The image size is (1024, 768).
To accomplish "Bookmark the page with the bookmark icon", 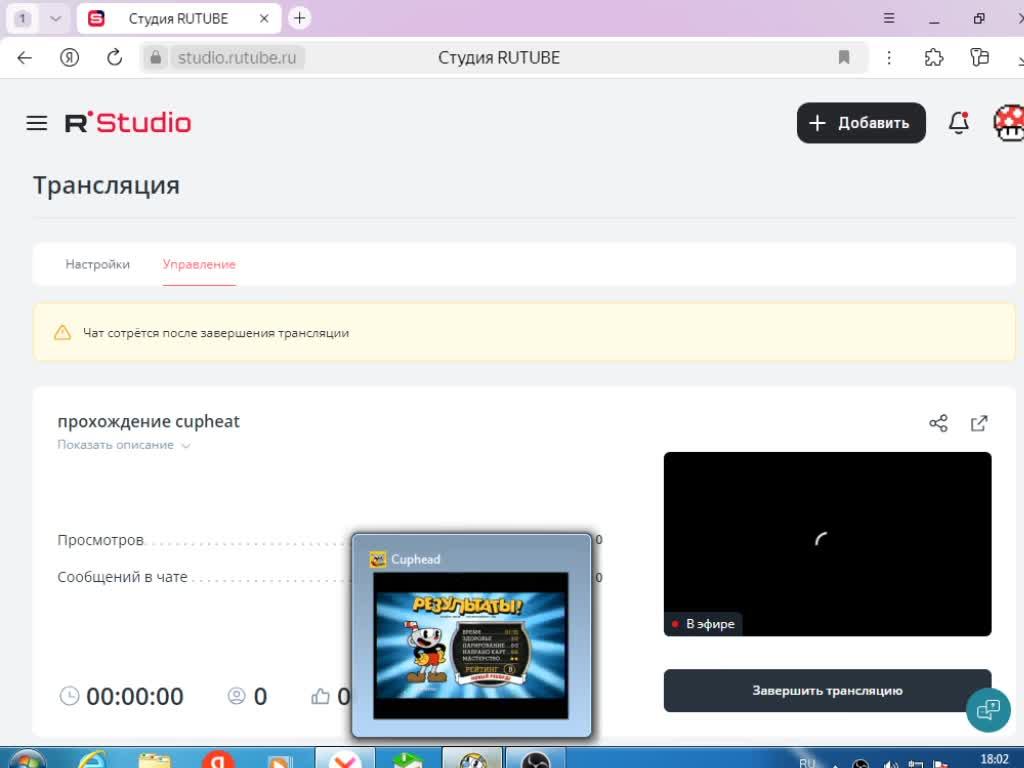I will (x=844, y=57).
